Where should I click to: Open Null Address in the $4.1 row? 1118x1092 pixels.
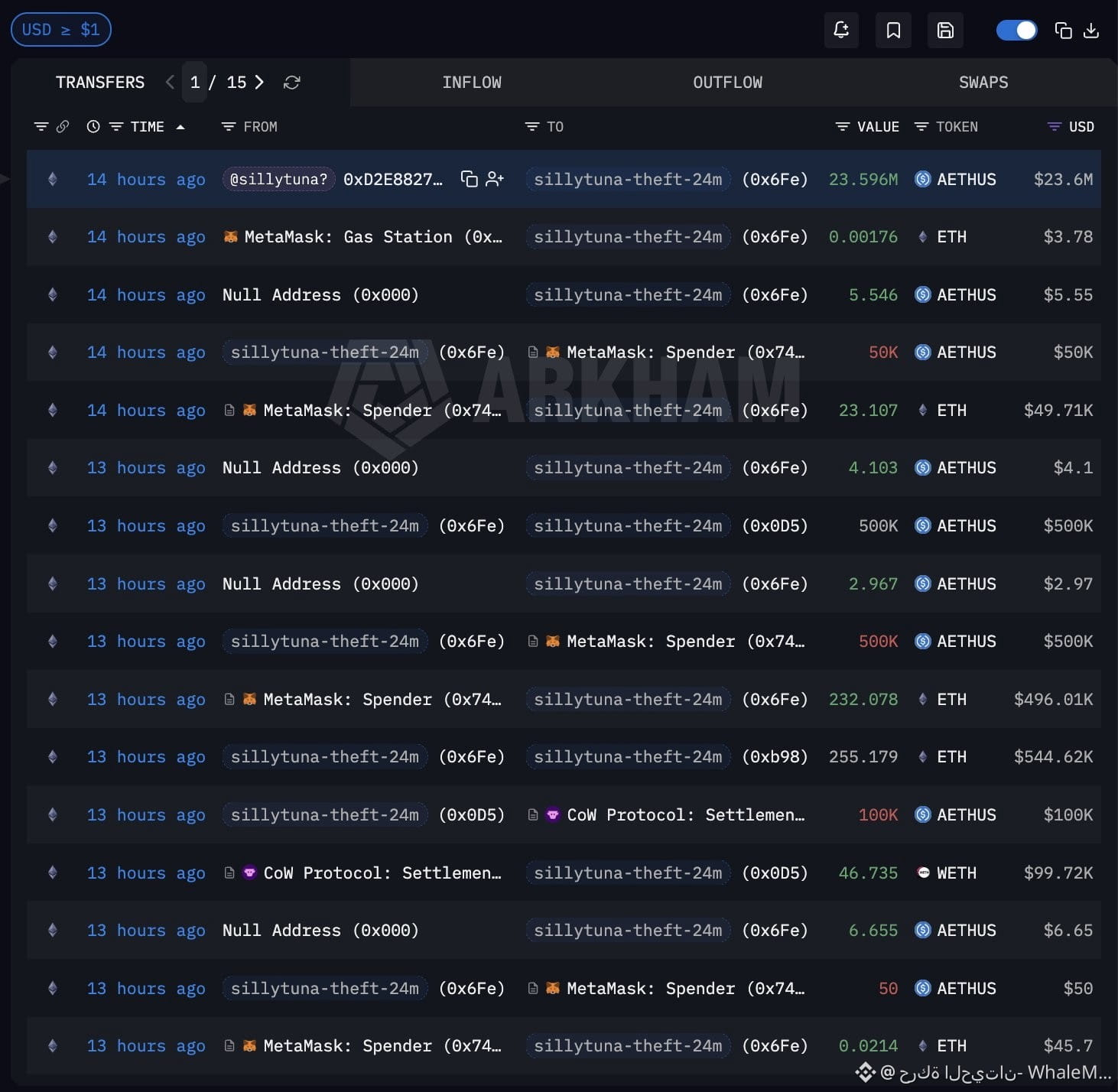tap(320, 468)
